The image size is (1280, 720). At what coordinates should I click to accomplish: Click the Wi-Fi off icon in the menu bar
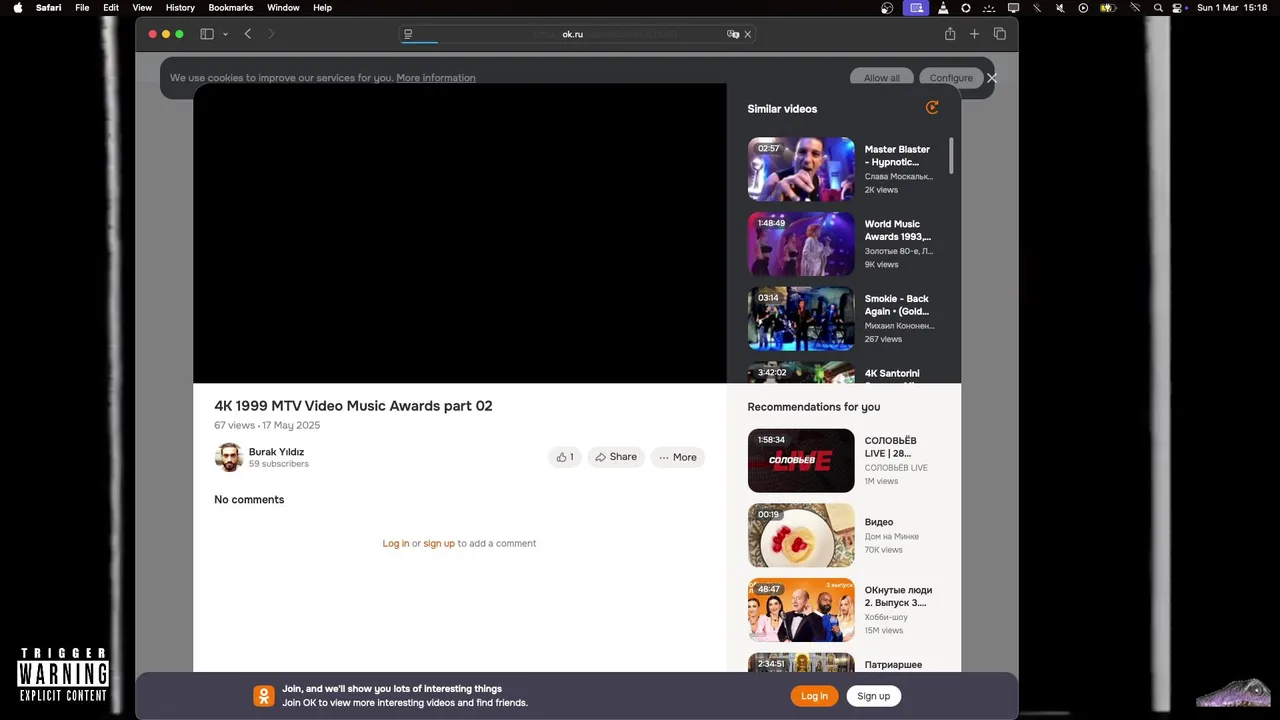click(x=1134, y=7)
